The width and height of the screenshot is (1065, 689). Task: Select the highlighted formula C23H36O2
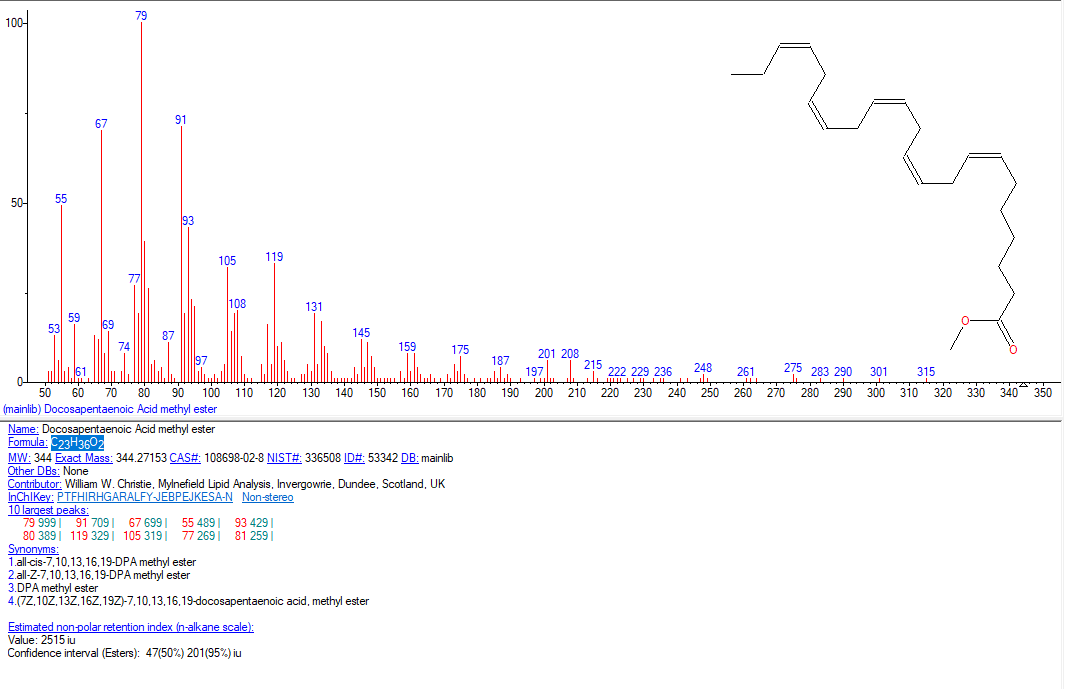(78, 443)
